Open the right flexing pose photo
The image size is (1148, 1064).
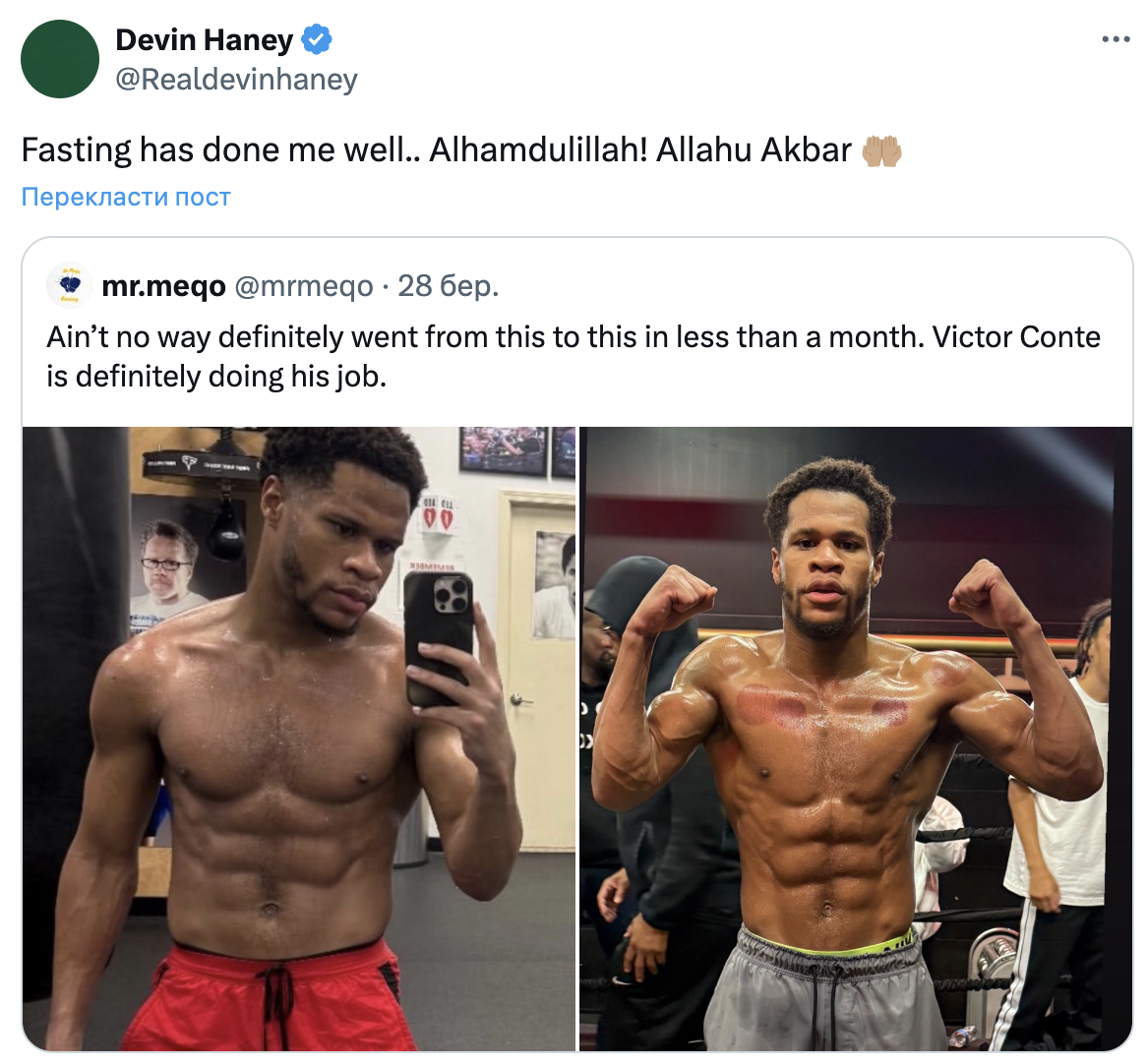tap(856, 739)
